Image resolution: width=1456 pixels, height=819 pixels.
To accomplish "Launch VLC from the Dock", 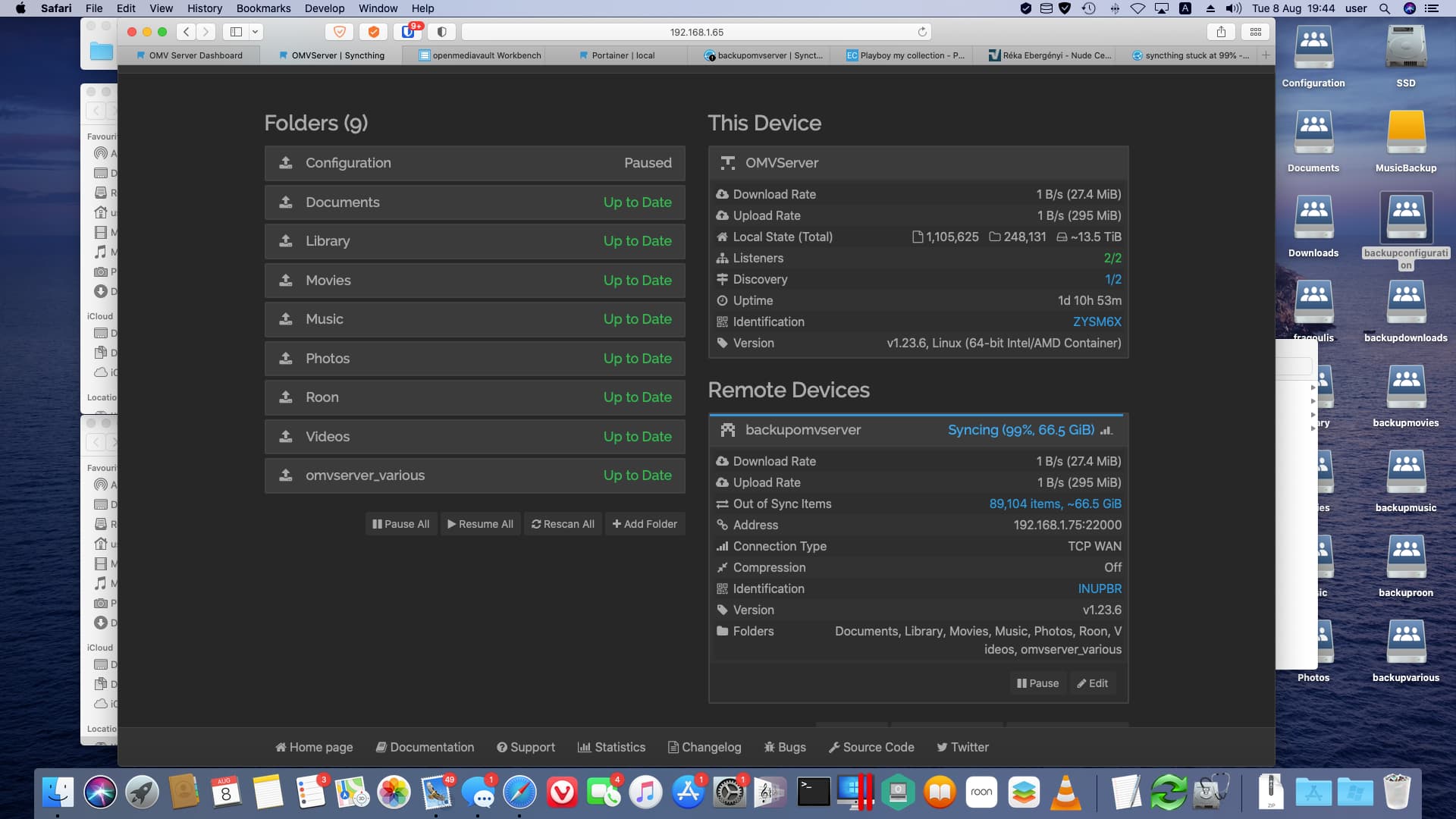I will pos(1065,792).
